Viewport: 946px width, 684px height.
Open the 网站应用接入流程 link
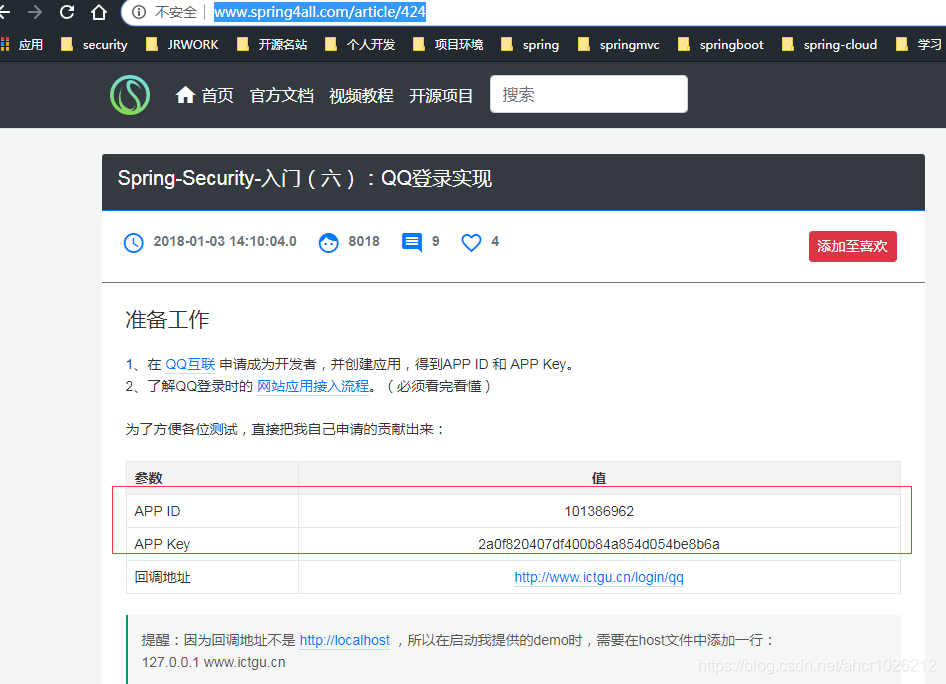pyautogui.click(x=313, y=387)
